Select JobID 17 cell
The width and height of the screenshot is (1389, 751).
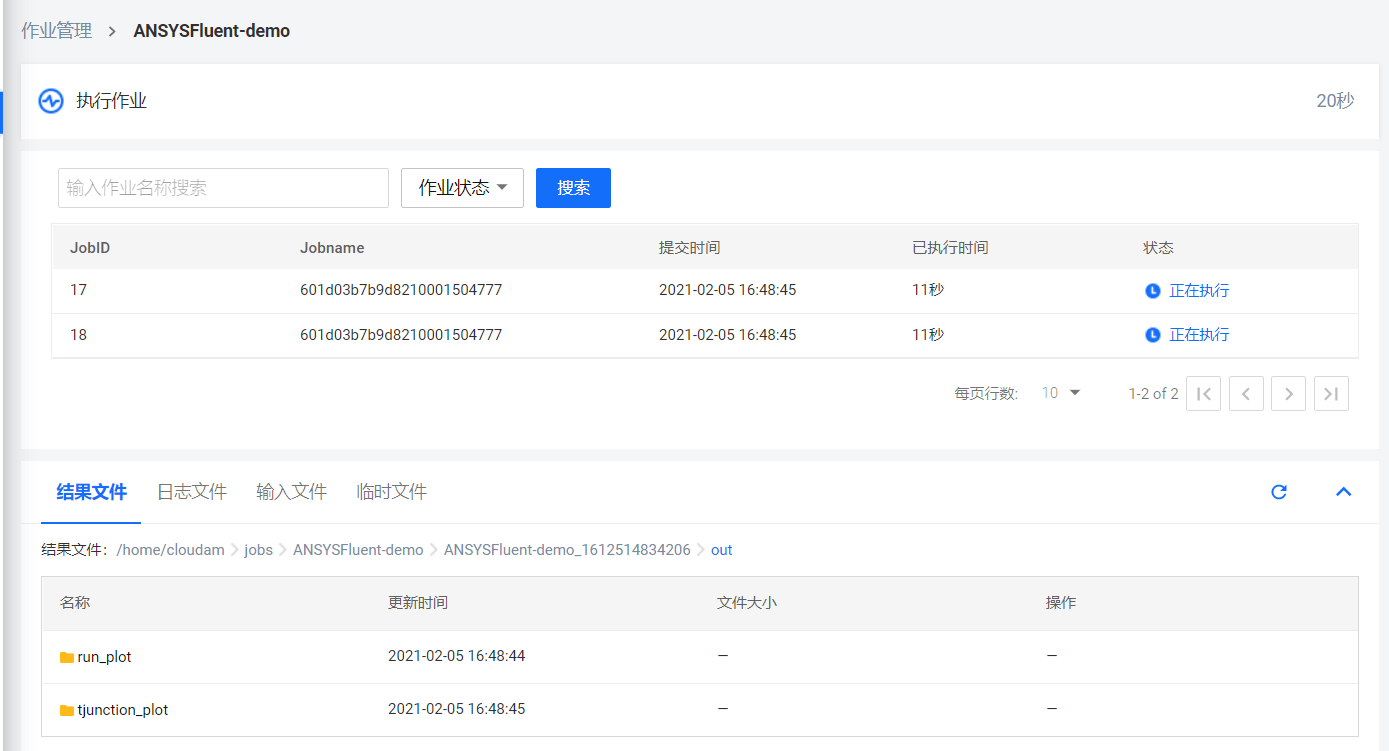pyautogui.click(x=78, y=291)
